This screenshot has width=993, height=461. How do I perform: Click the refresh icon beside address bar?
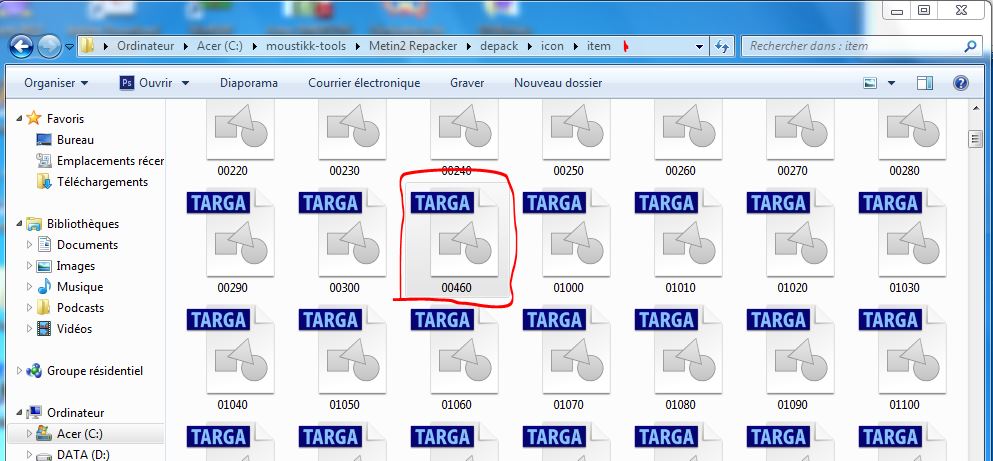click(721, 46)
